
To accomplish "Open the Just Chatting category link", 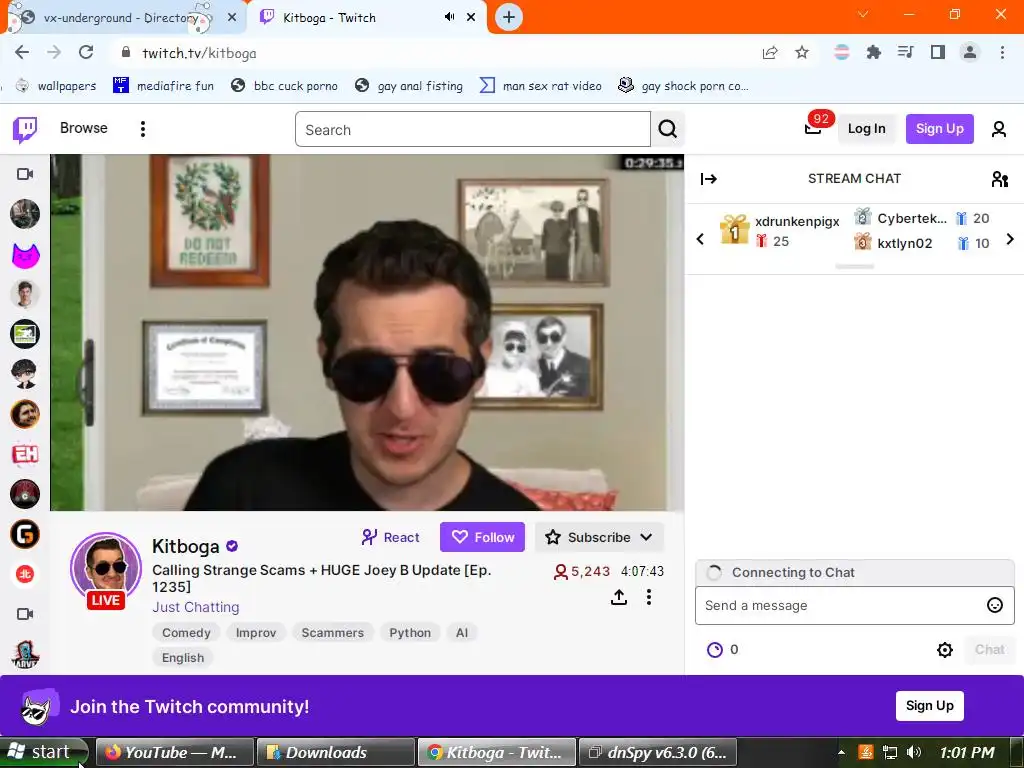I will click(196, 607).
